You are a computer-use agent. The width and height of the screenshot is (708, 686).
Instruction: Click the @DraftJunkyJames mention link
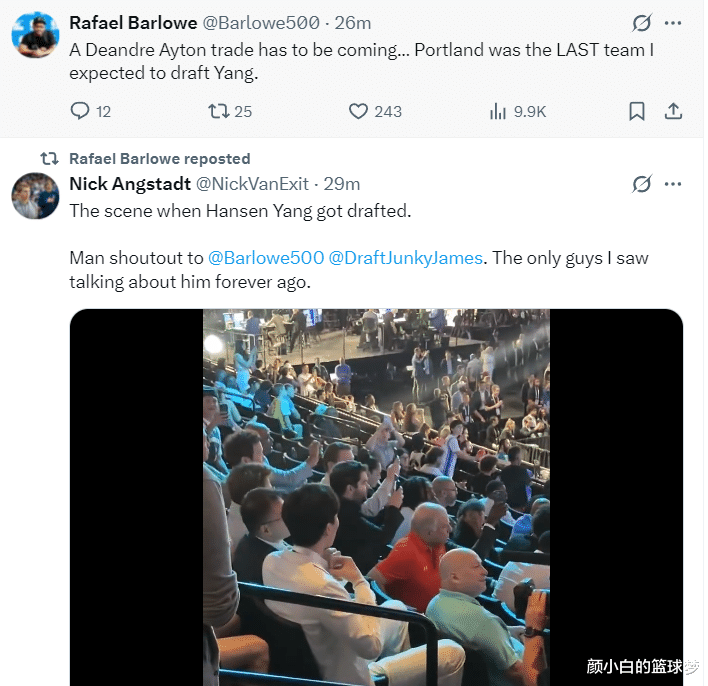[406, 258]
